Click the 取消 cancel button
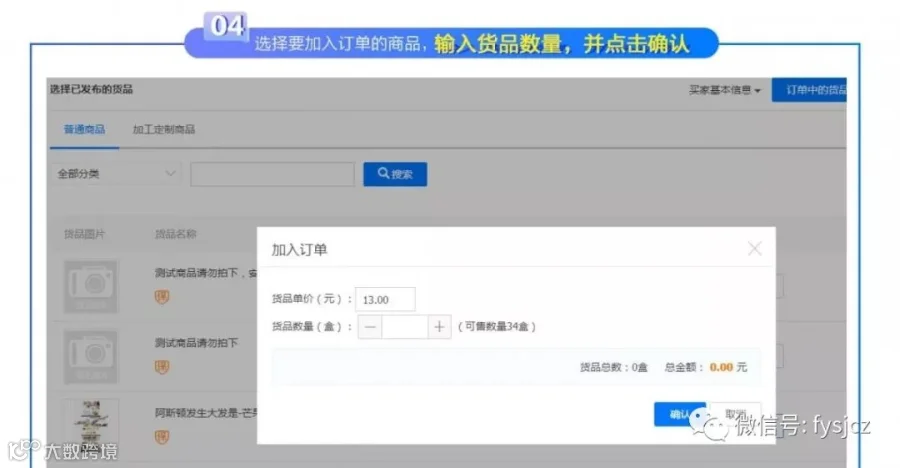The height and width of the screenshot is (468, 900). pyautogui.click(x=735, y=414)
